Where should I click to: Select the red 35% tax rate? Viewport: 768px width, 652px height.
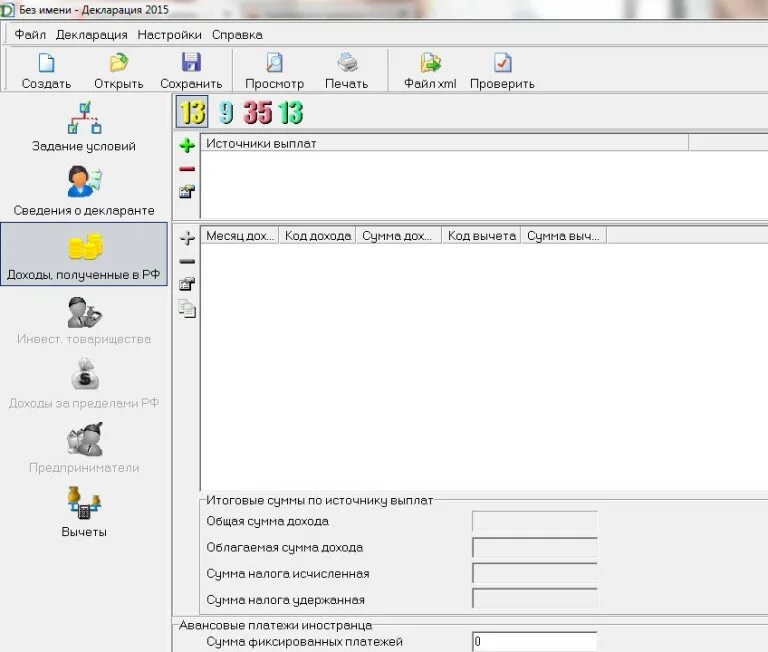point(258,112)
